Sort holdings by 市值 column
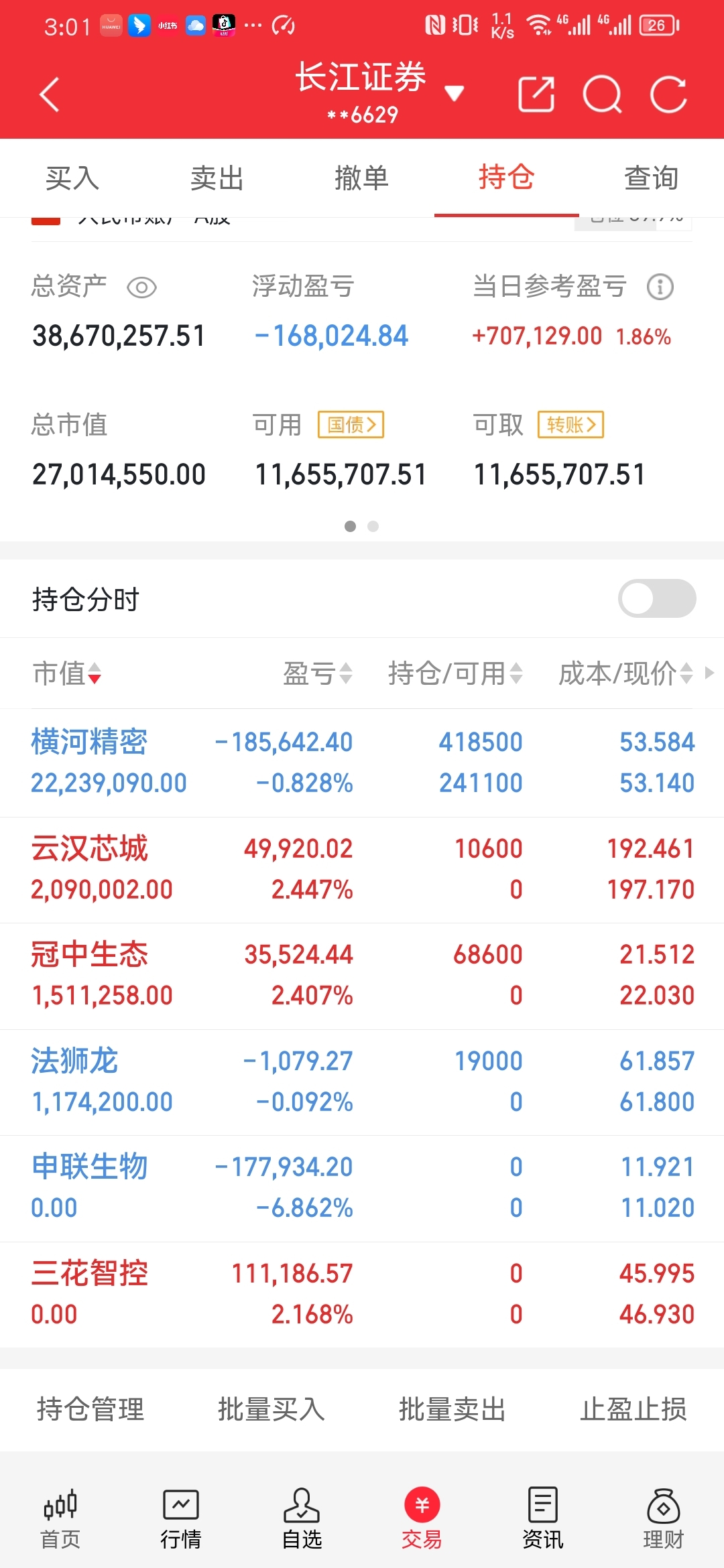 pyautogui.click(x=66, y=673)
